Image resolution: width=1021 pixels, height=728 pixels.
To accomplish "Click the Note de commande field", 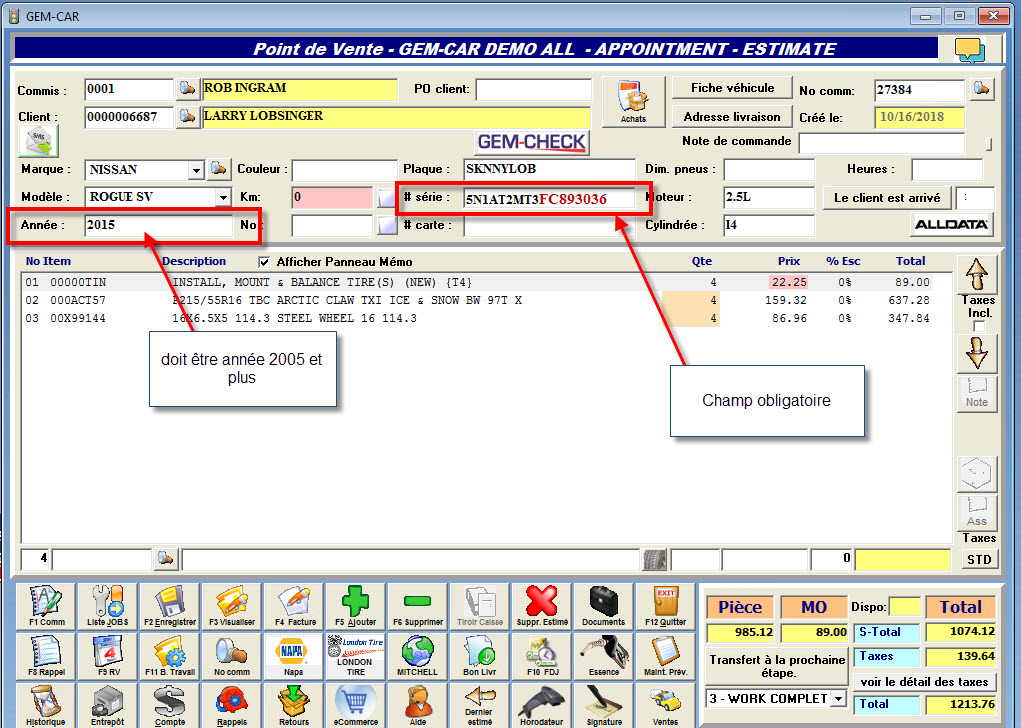I will point(881,143).
